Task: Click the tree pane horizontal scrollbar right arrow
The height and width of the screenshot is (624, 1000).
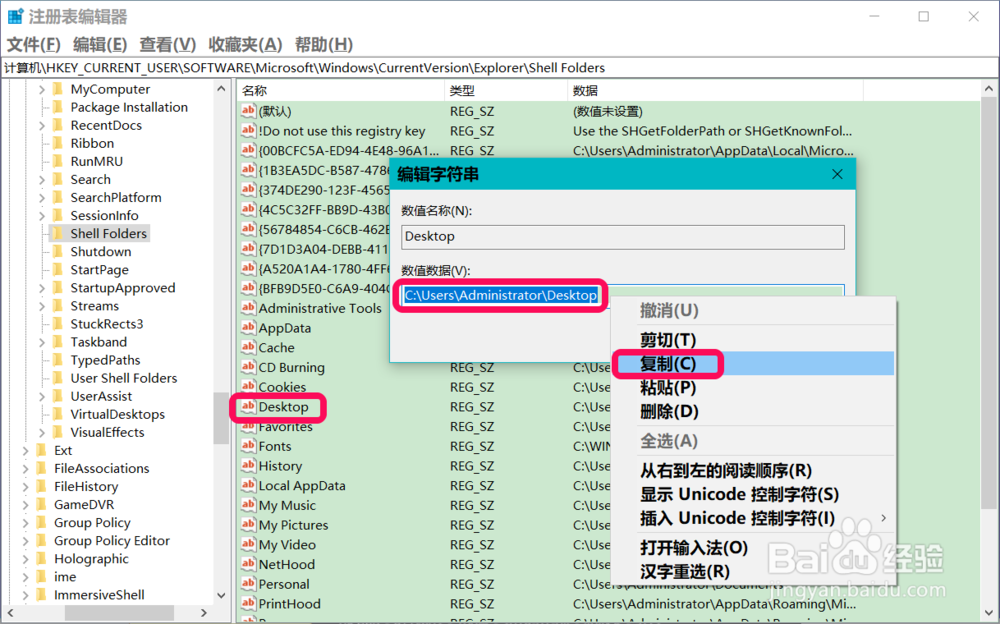Action: (x=203, y=613)
